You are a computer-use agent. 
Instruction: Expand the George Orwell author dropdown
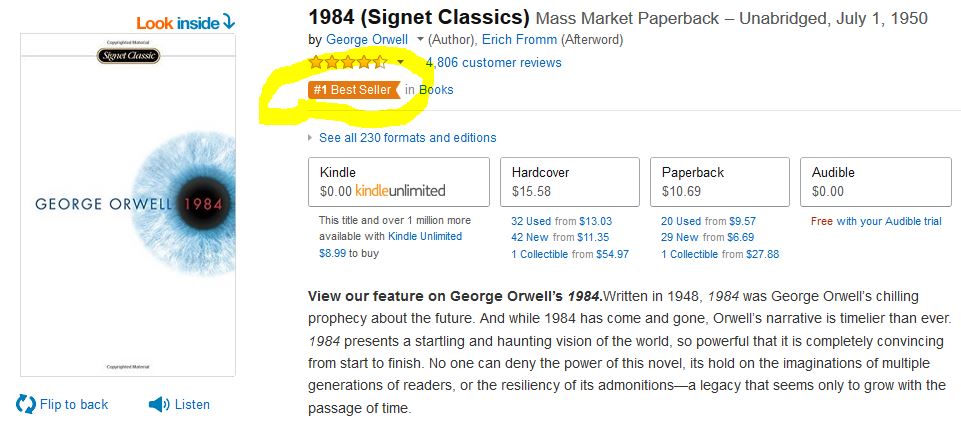click(x=418, y=40)
